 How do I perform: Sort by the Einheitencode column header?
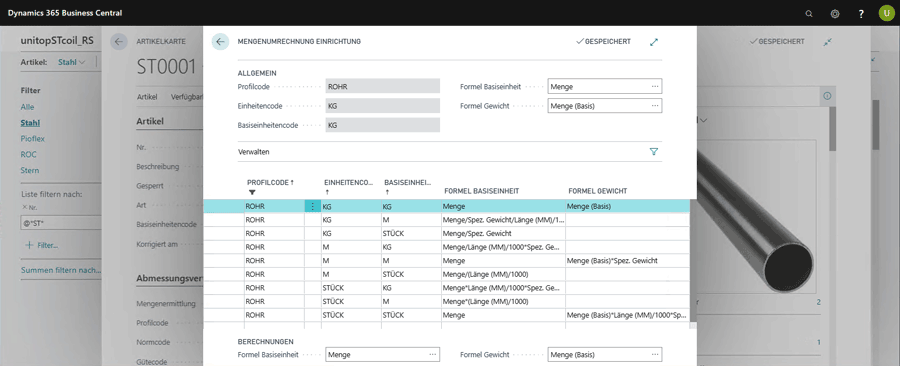tap(347, 182)
